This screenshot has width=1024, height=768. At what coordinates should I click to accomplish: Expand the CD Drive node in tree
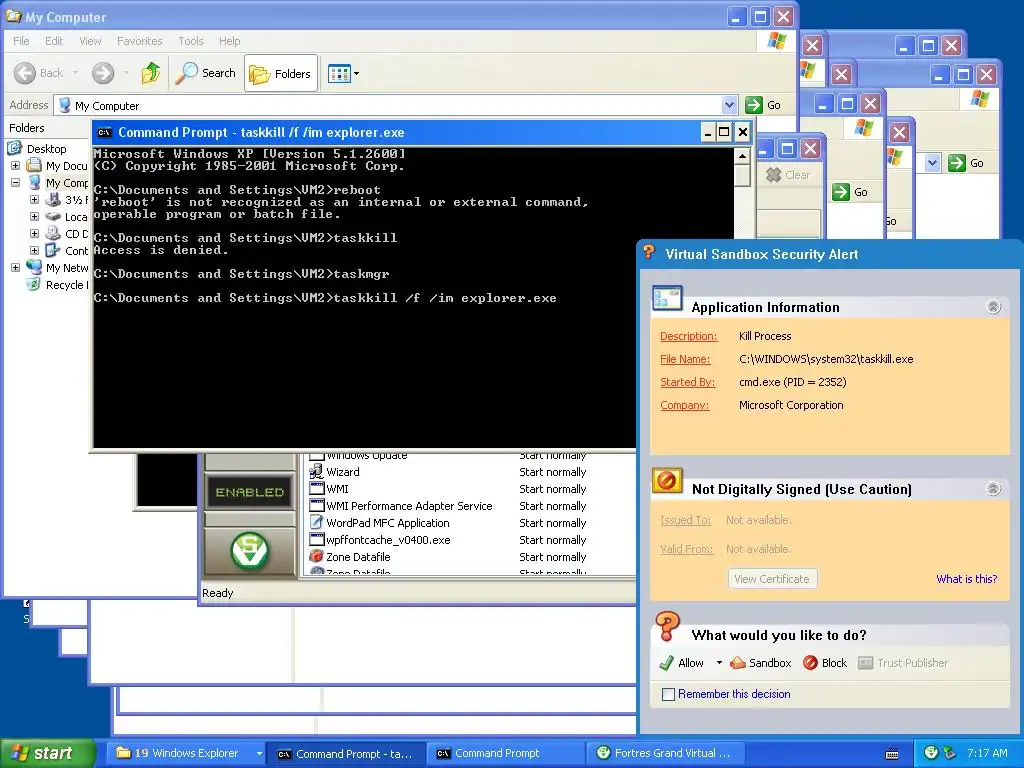tap(35, 234)
